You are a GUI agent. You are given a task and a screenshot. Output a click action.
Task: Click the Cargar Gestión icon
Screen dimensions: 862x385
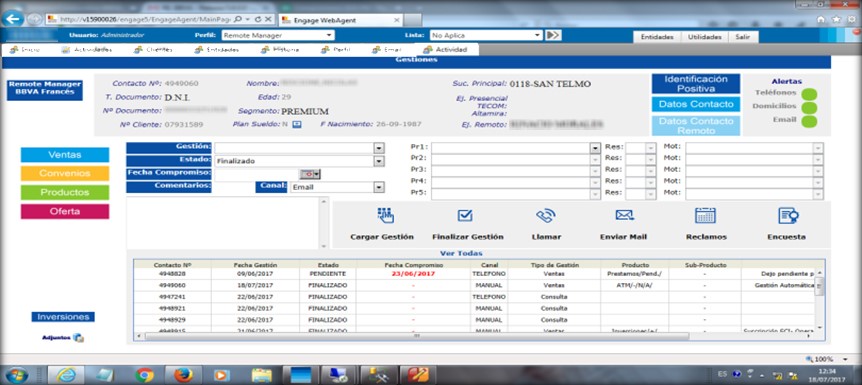(386, 216)
